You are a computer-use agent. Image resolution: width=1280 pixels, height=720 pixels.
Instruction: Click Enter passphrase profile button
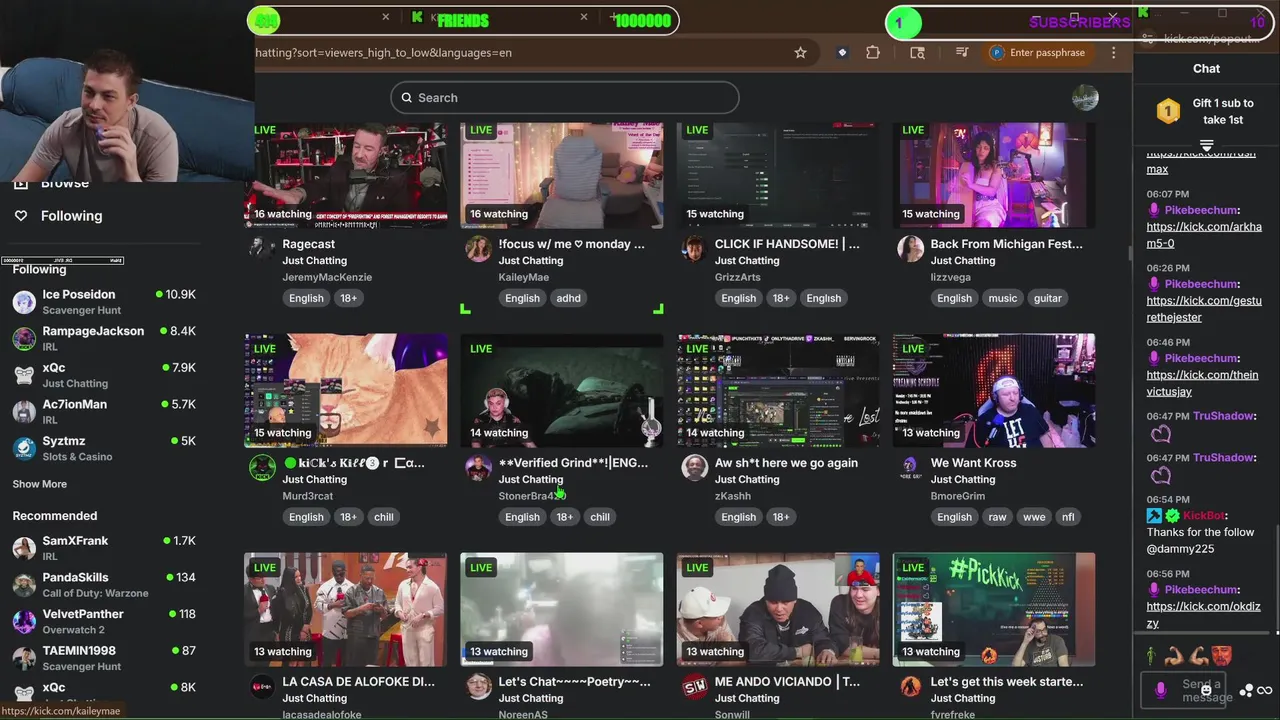pos(1037,53)
